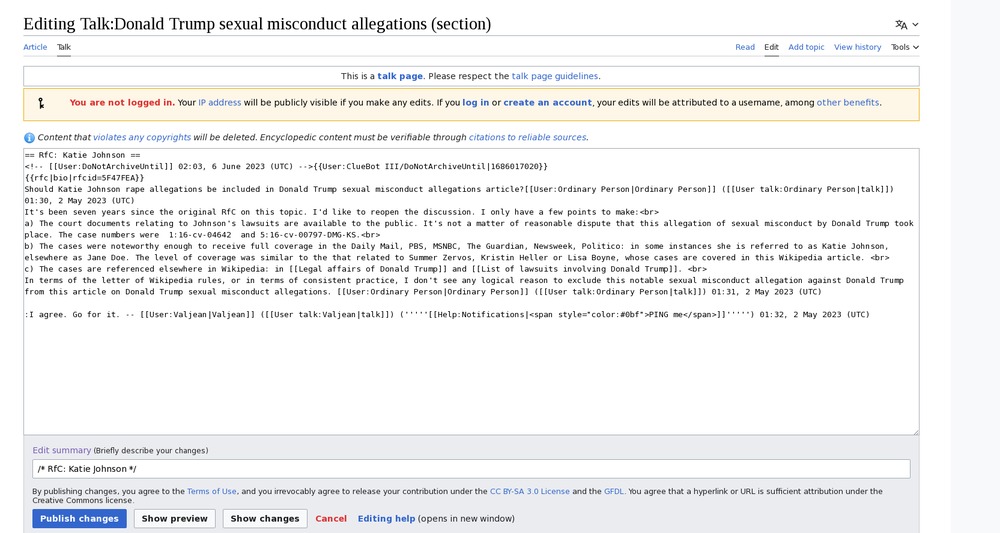Image resolution: width=1000 pixels, height=533 pixels.
Task: Expand the Tools dropdown menu
Action: [904, 47]
